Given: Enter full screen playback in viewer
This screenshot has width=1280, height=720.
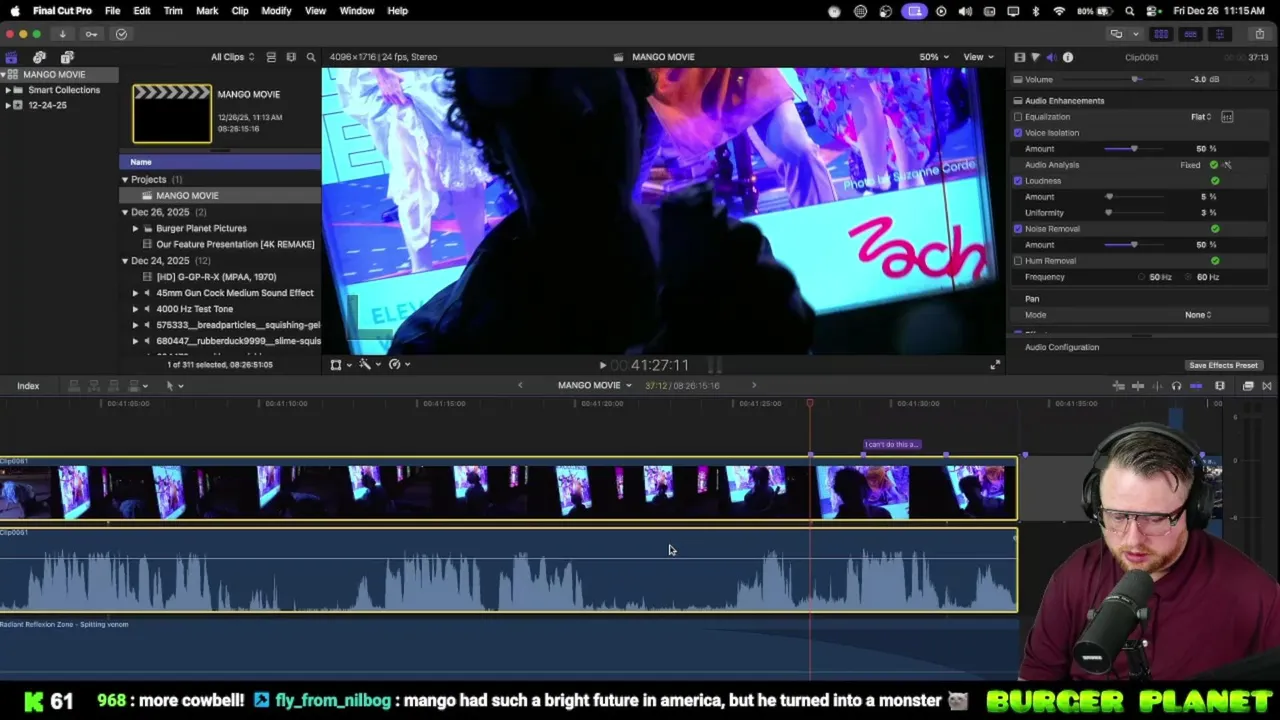Looking at the screenshot, I should (x=995, y=365).
